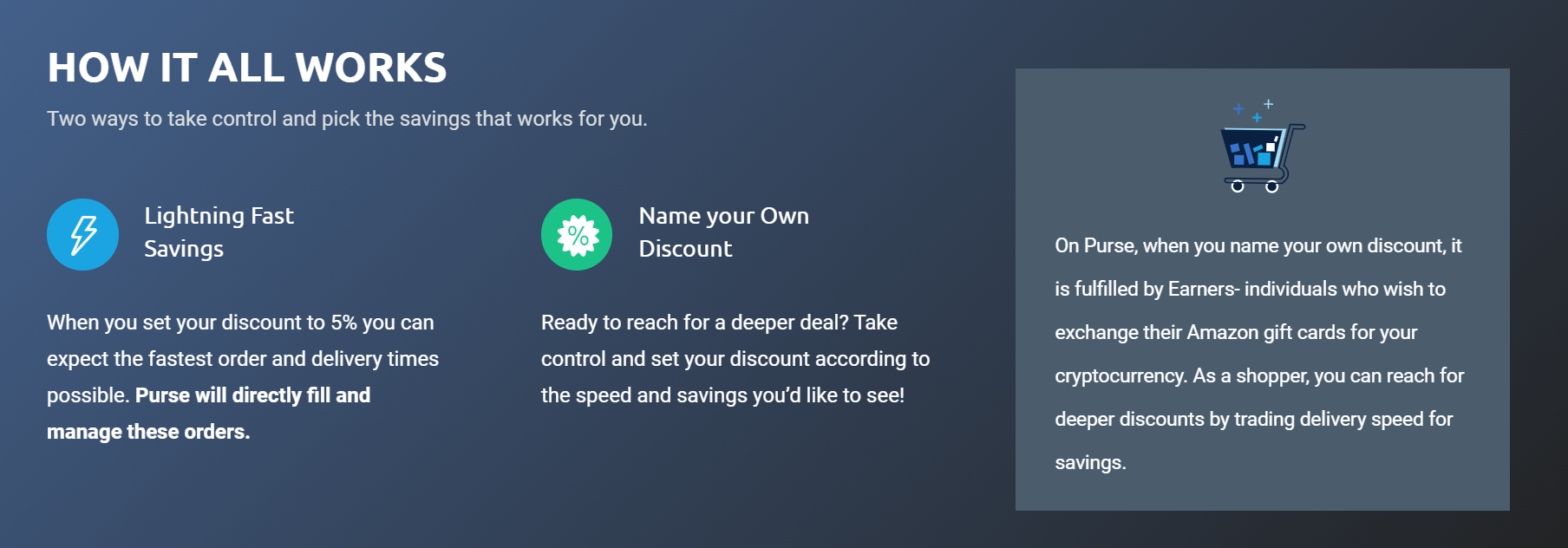Click the "Lightning Fast Savings" title
The height and width of the screenshot is (548, 1568).
pyautogui.click(x=219, y=232)
